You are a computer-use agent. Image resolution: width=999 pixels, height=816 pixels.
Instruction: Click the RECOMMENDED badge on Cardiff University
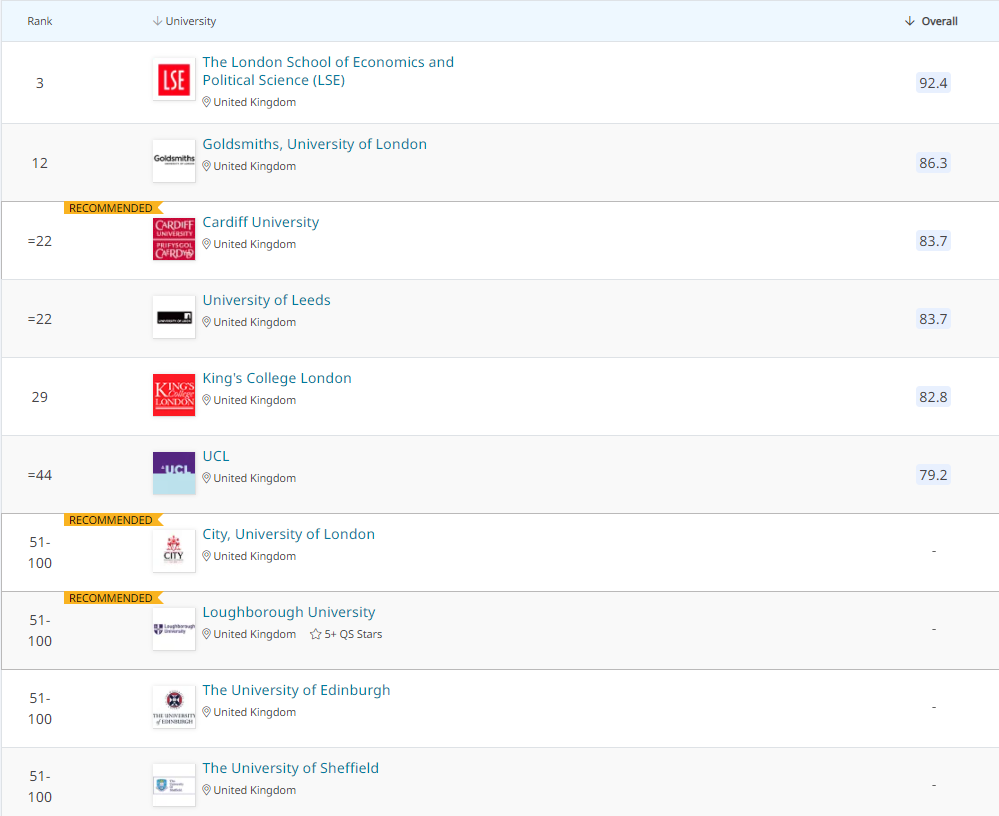(x=113, y=208)
